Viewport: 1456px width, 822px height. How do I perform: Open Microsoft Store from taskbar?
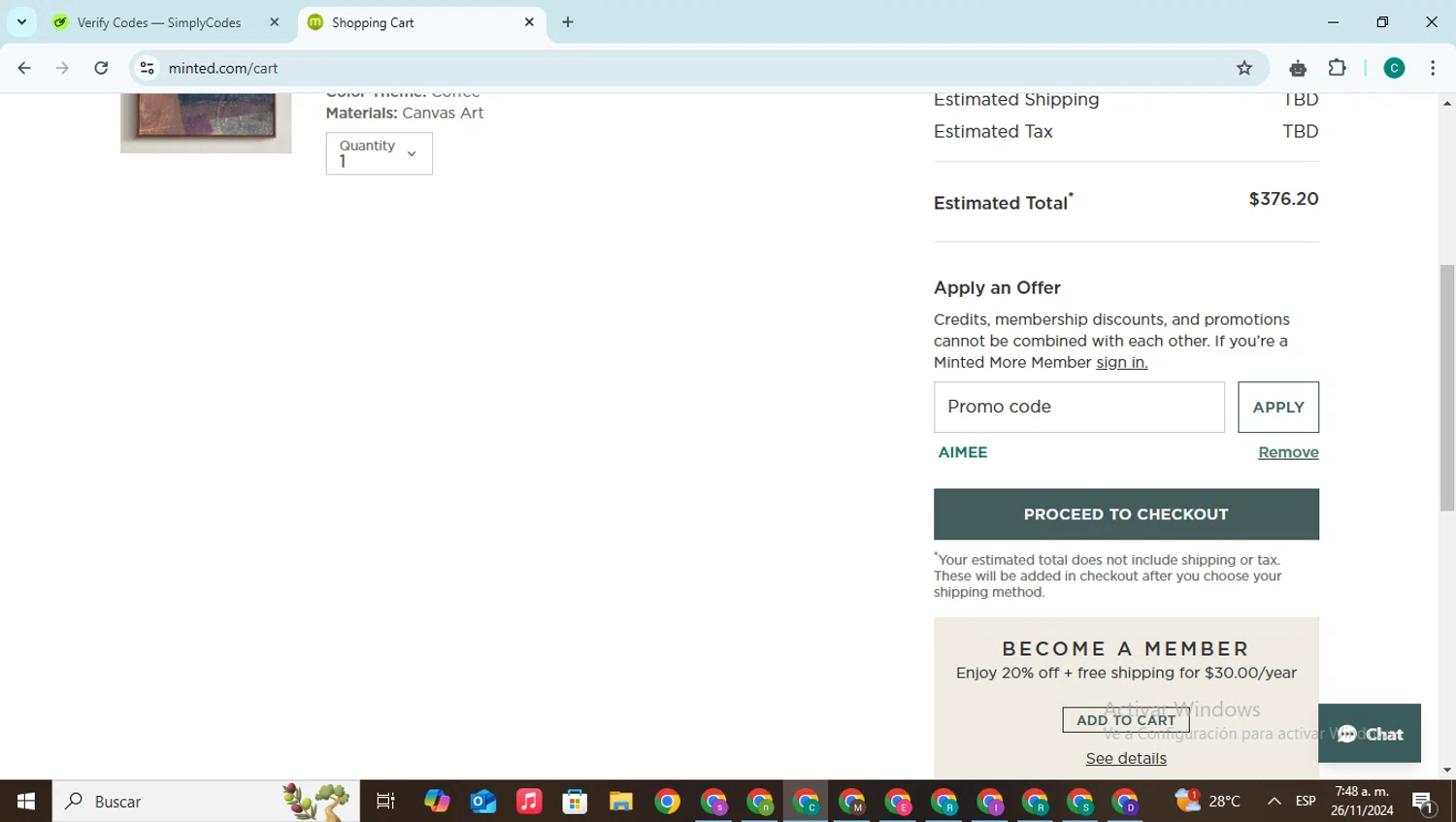click(575, 801)
